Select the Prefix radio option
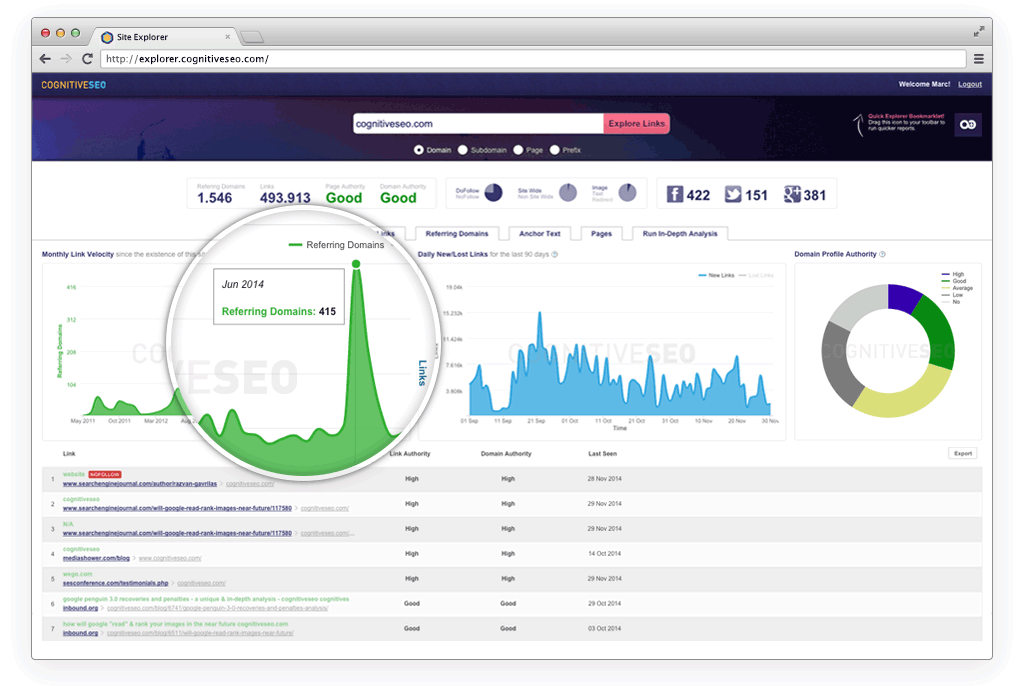Screen dimensions: 1024x686 [x=555, y=150]
